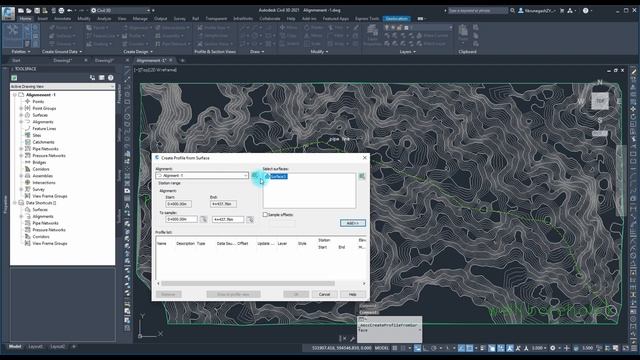The height and width of the screenshot is (360, 640).
Task: Click the Help button in dialog
Action: pyautogui.click(x=352, y=294)
